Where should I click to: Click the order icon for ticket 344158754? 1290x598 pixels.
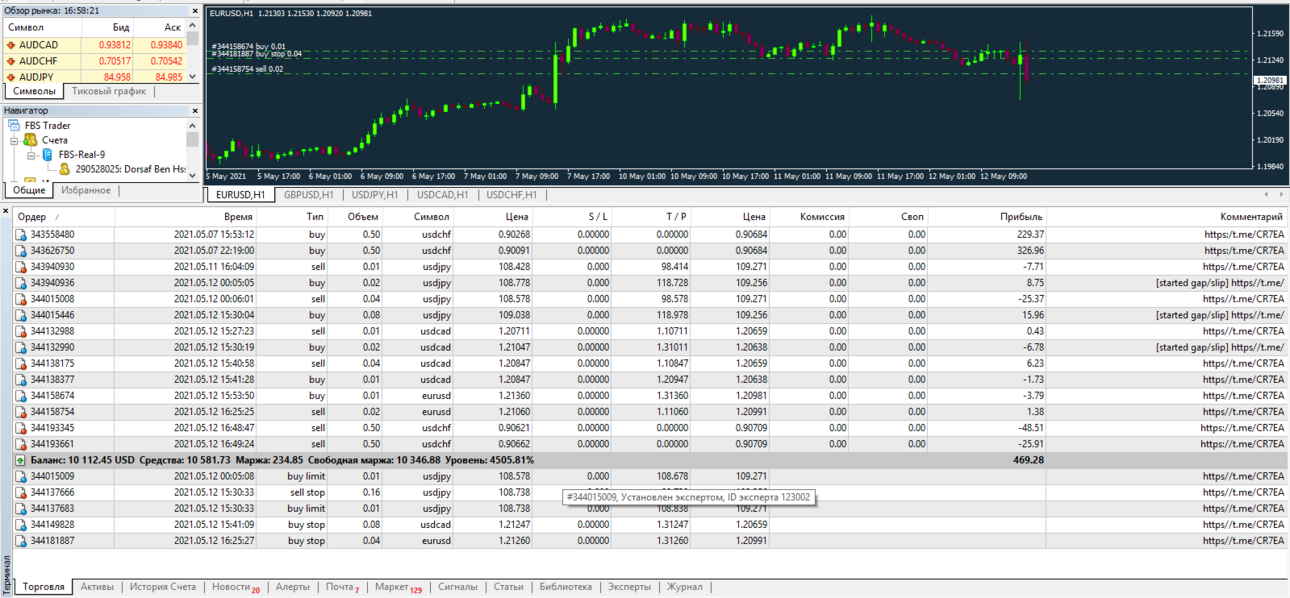coord(22,411)
